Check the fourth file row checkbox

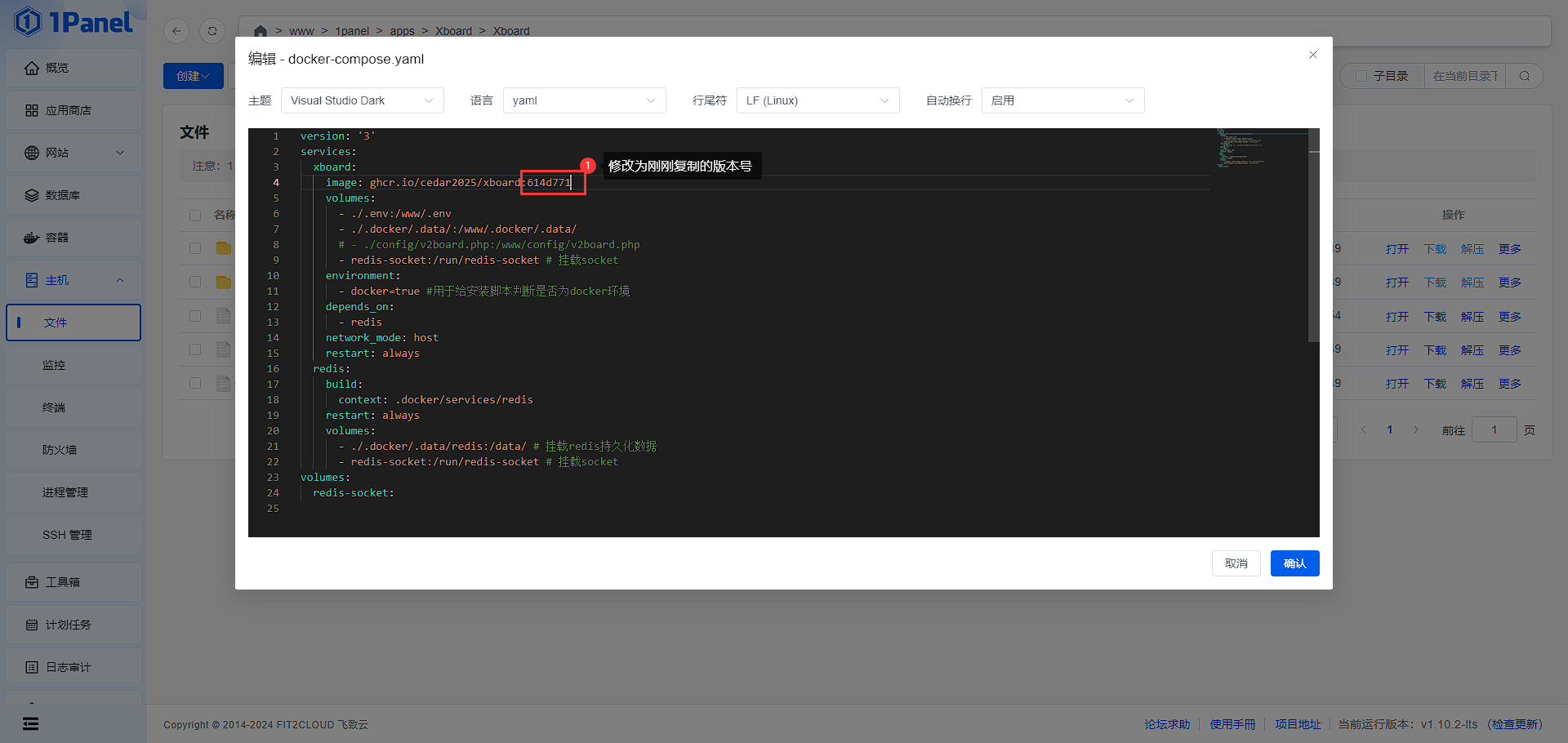click(x=195, y=349)
